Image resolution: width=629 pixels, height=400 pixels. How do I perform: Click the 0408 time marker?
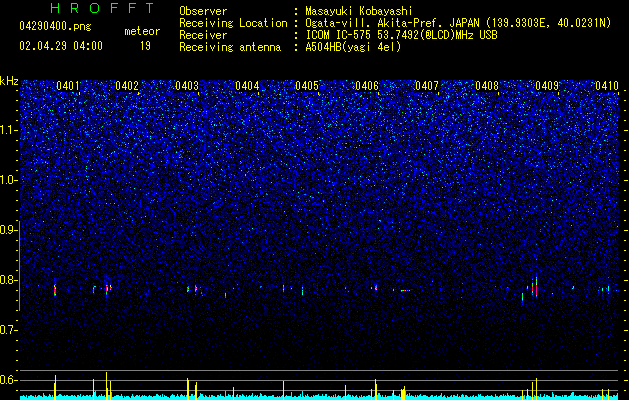coord(487,85)
